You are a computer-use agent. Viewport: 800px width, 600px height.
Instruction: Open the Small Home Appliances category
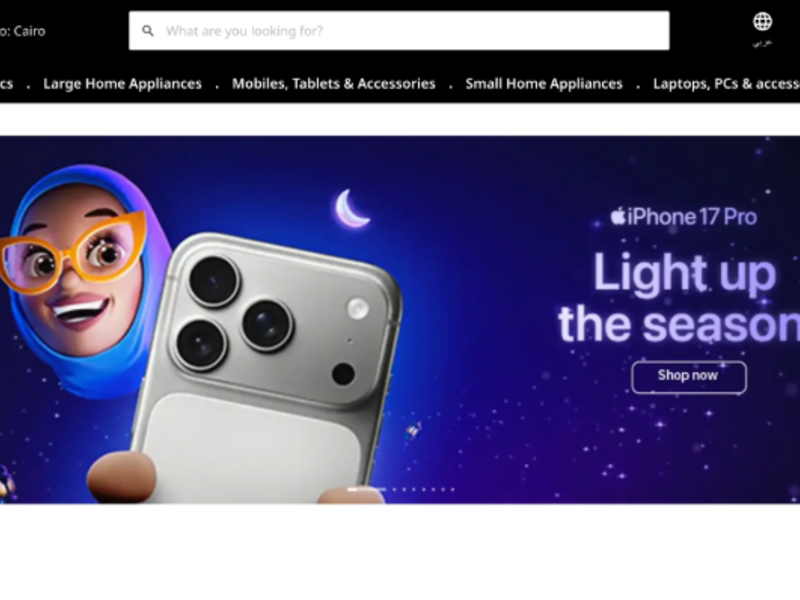click(544, 84)
